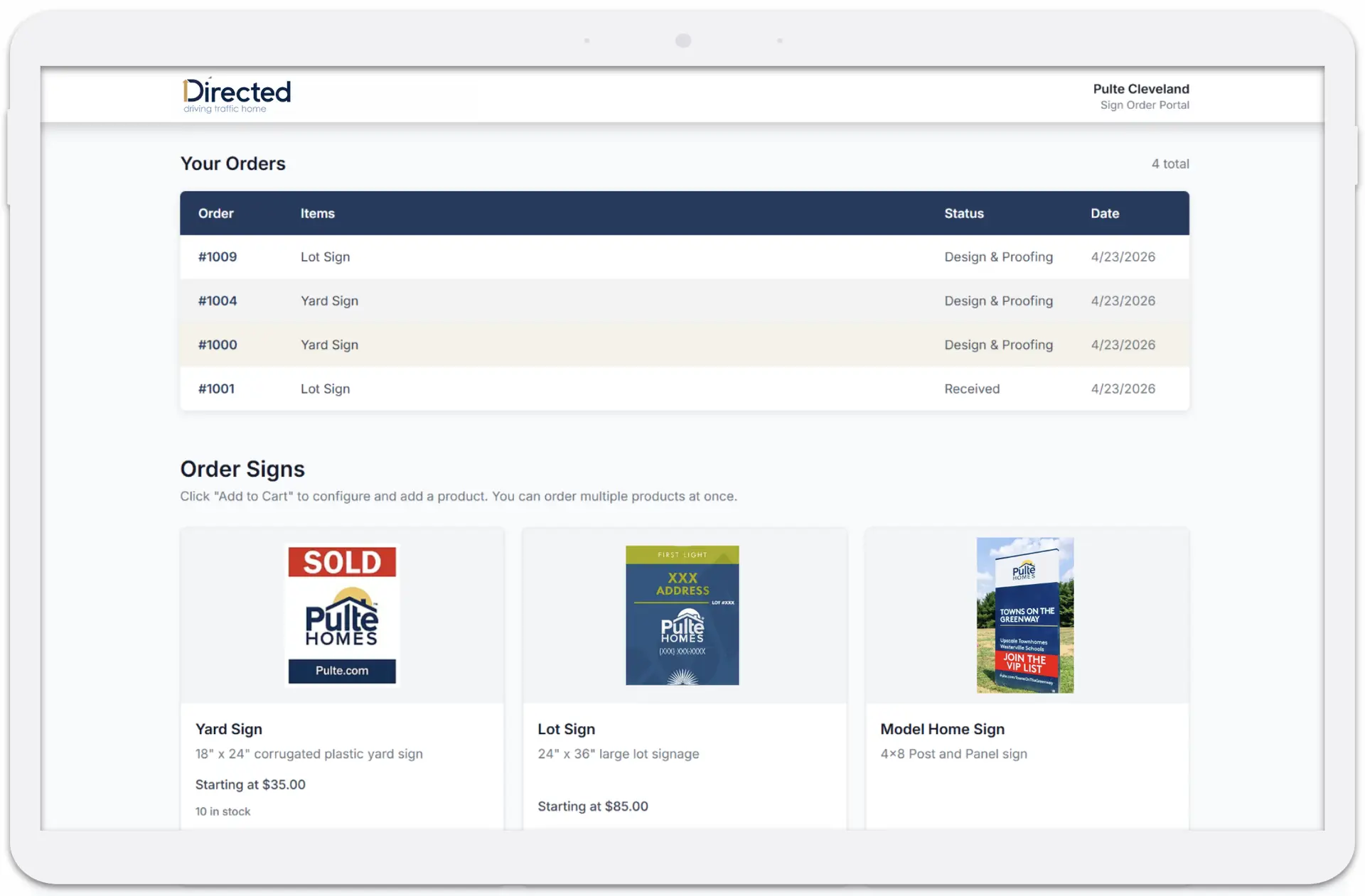The image size is (1365, 896).
Task: Click Design & Proofing status of order #1000
Action: [998, 345]
